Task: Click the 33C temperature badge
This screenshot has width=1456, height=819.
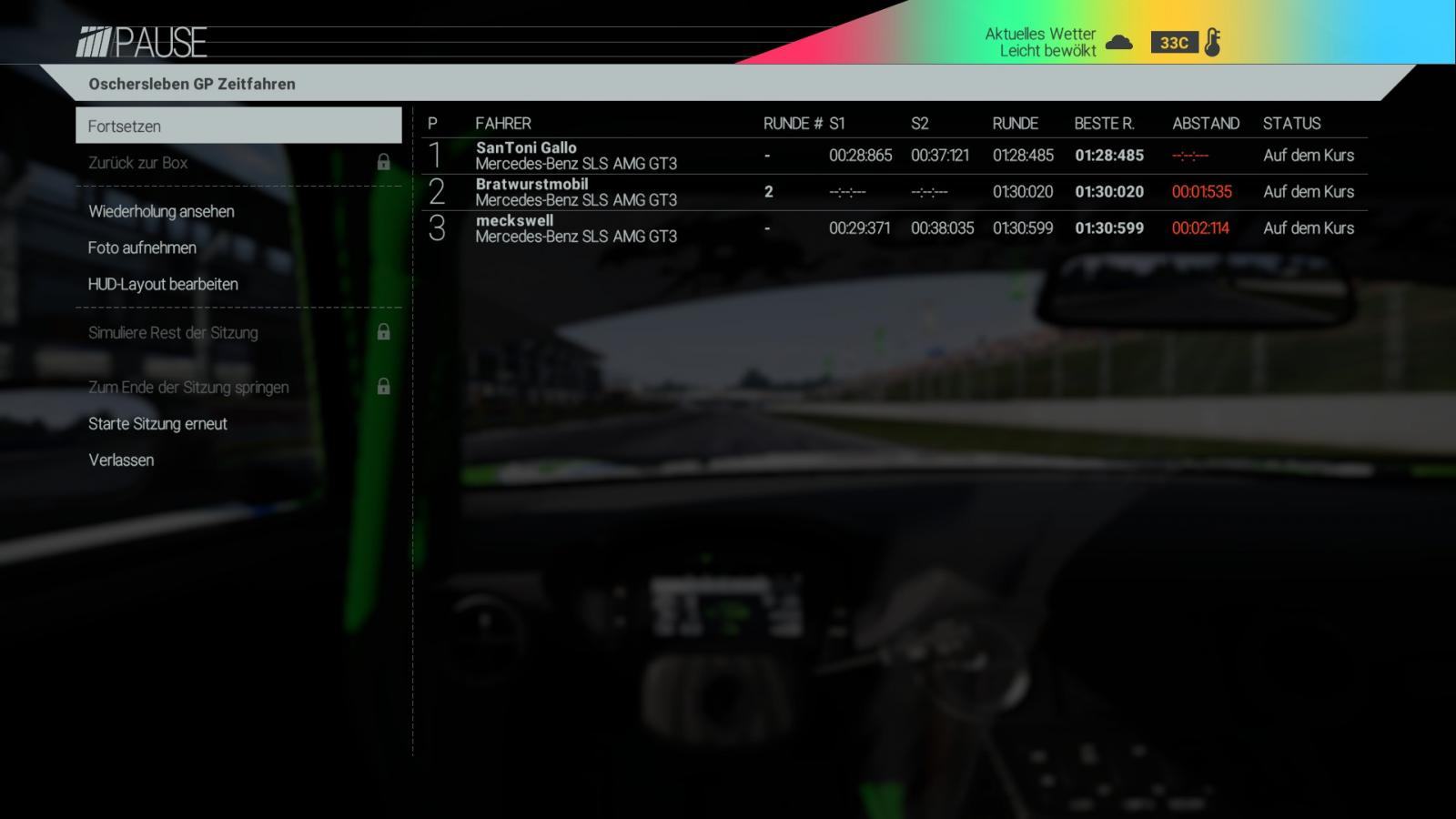Action: pos(1174,43)
